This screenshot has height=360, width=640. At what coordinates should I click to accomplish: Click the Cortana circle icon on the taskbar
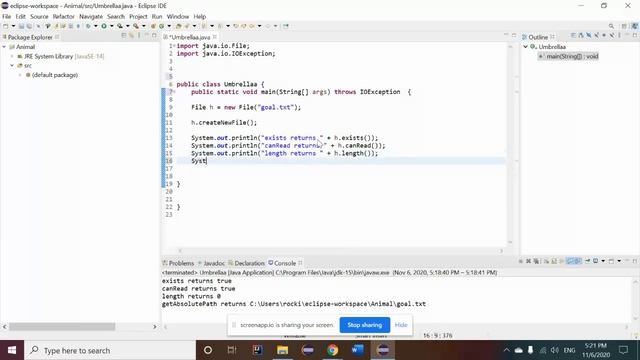208,350
